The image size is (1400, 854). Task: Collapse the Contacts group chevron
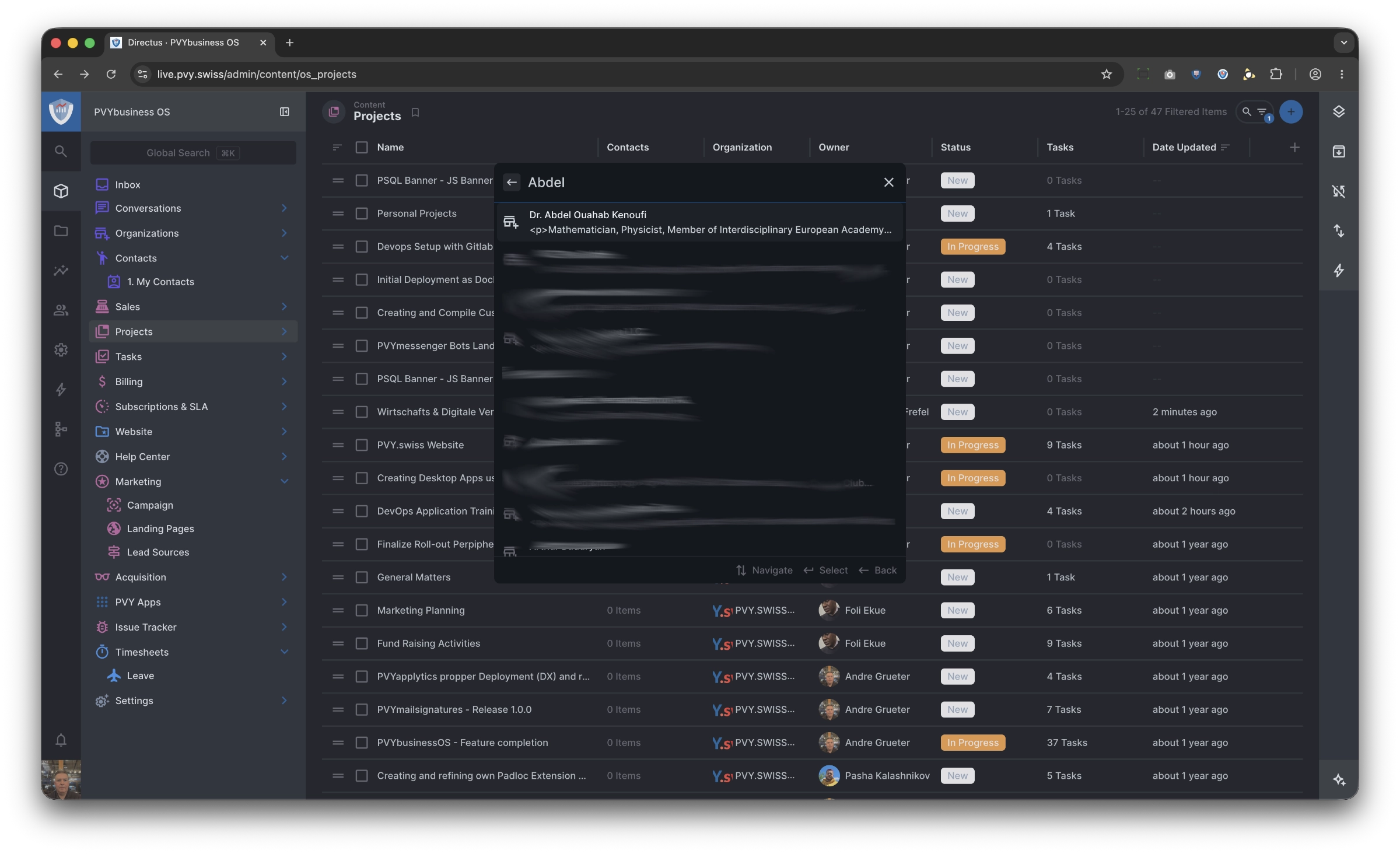pos(284,258)
